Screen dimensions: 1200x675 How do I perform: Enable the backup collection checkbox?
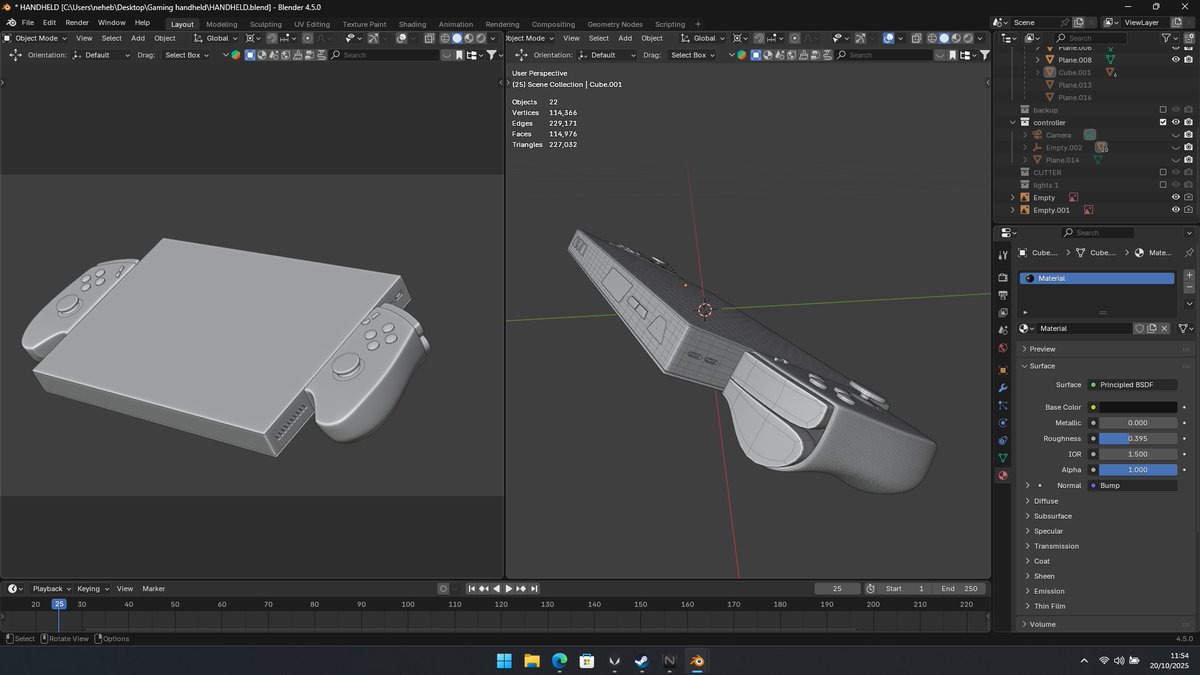pyautogui.click(x=1163, y=110)
